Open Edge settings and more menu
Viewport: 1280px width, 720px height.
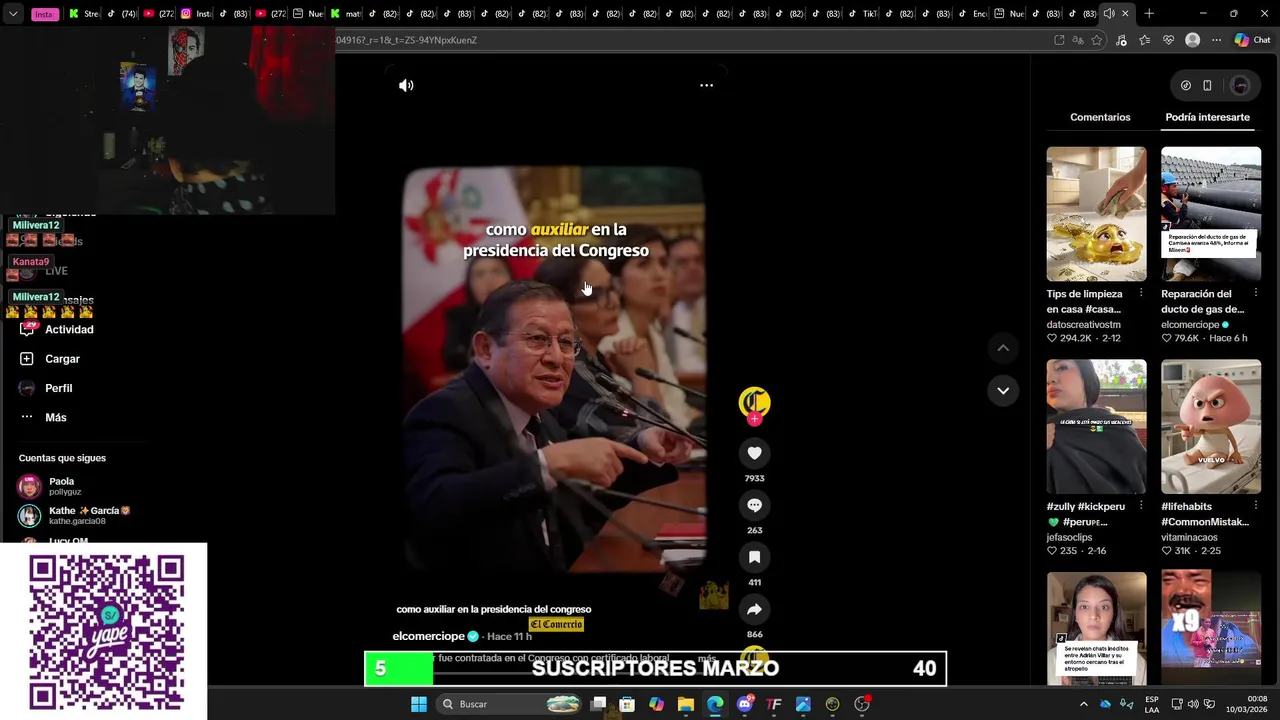(x=1216, y=40)
